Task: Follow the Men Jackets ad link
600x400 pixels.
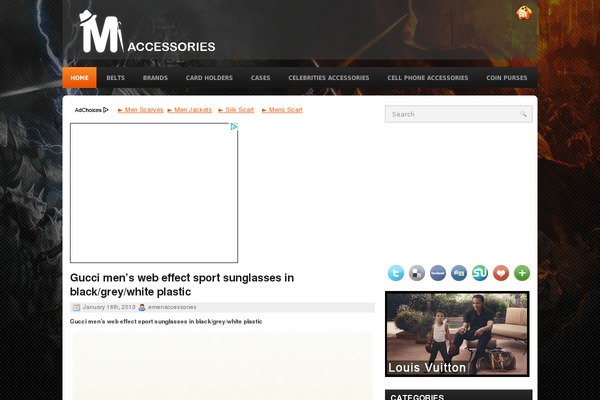Action: click(x=190, y=110)
